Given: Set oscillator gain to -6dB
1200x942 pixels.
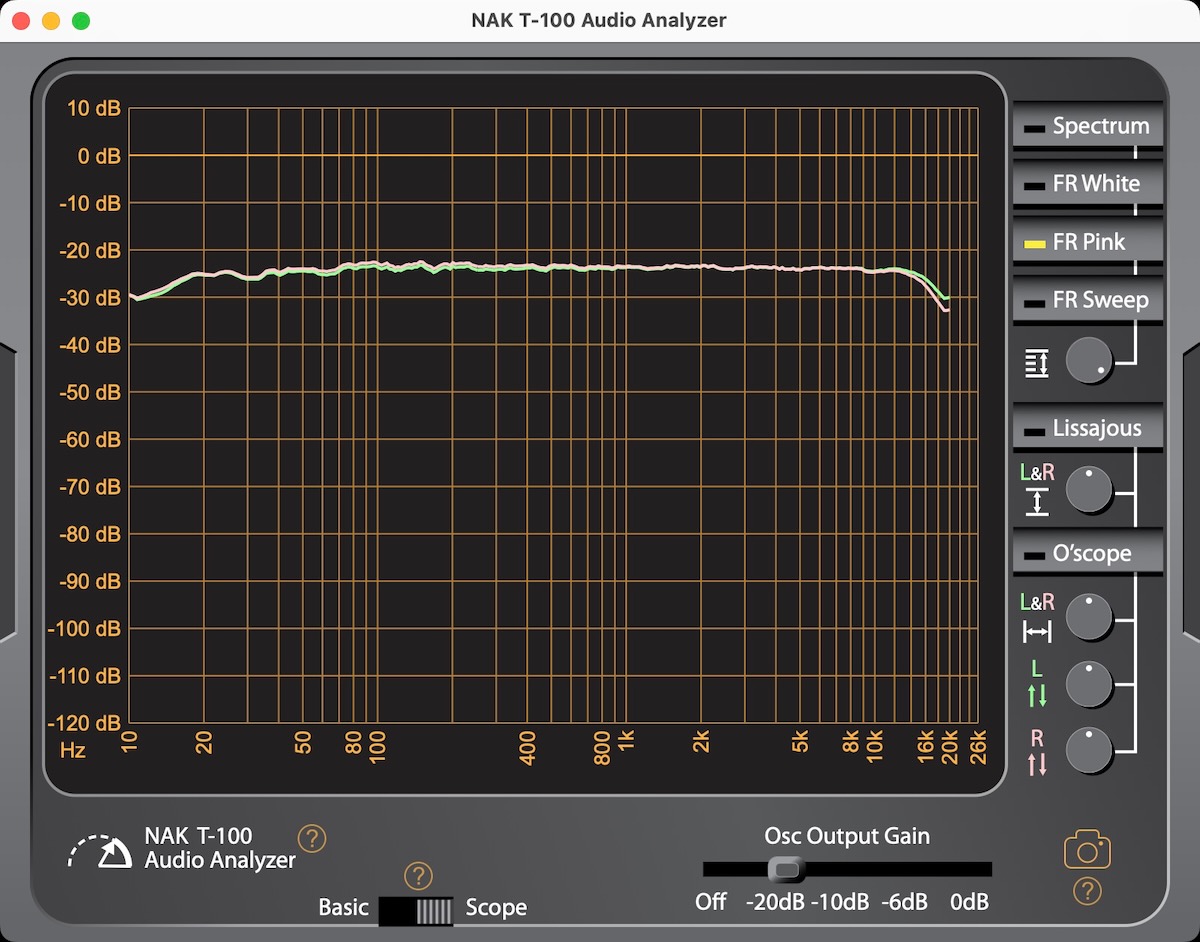Looking at the screenshot, I should pyautogui.click(x=904, y=901).
